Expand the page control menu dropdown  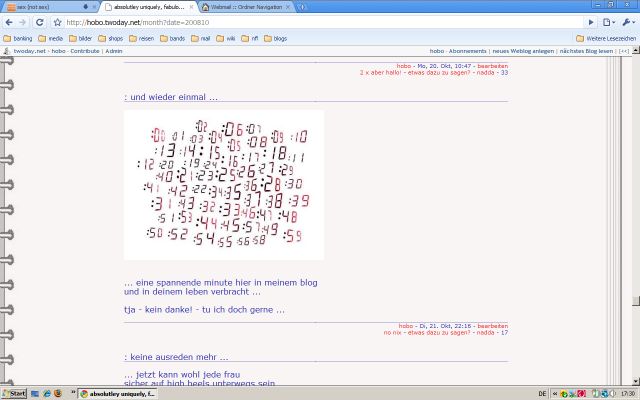pos(609,22)
